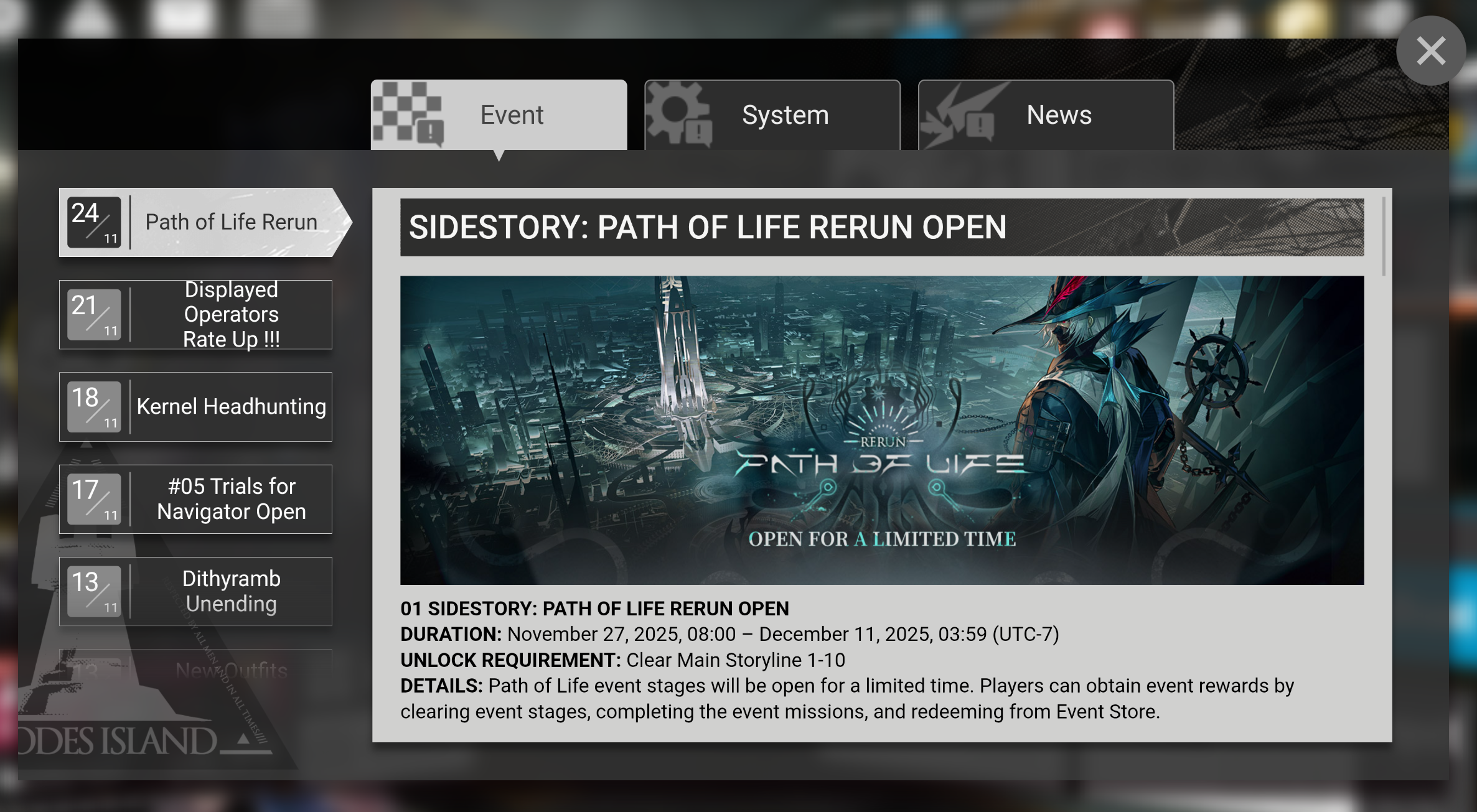Open the partially visible New Outfits entry

click(231, 670)
